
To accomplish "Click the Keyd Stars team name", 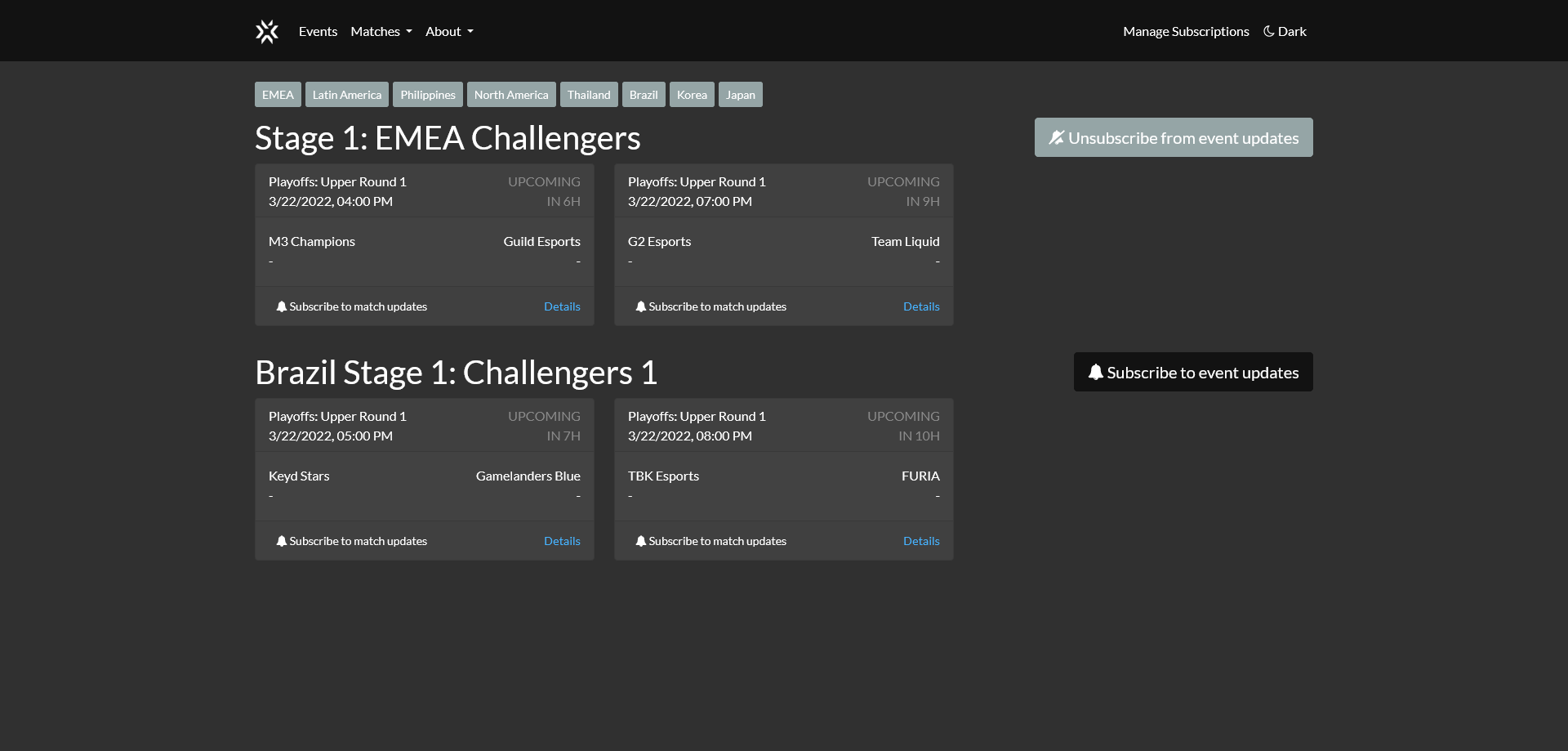I will [x=299, y=476].
